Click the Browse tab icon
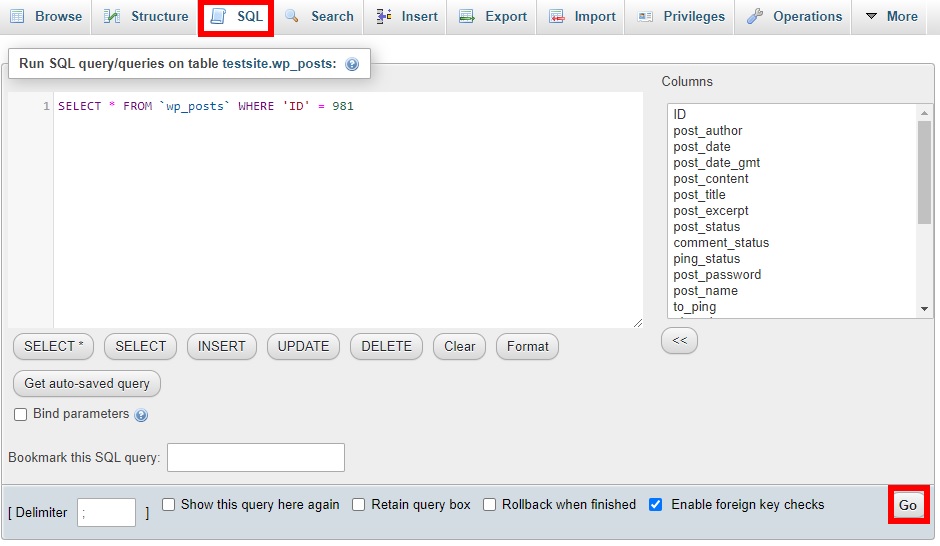Viewport: 940px width, 546px height. tap(17, 16)
